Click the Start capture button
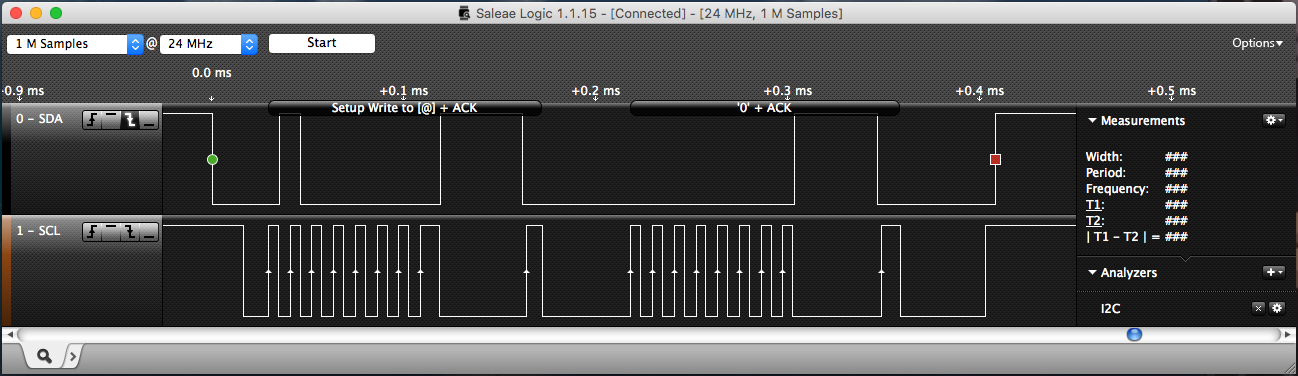 click(x=322, y=43)
